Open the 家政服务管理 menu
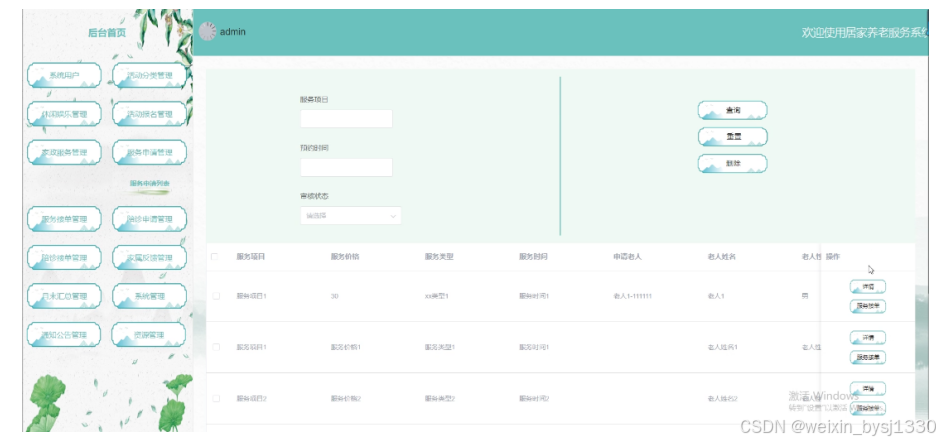940x442 pixels. pyautogui.click(x=64, y=152)
